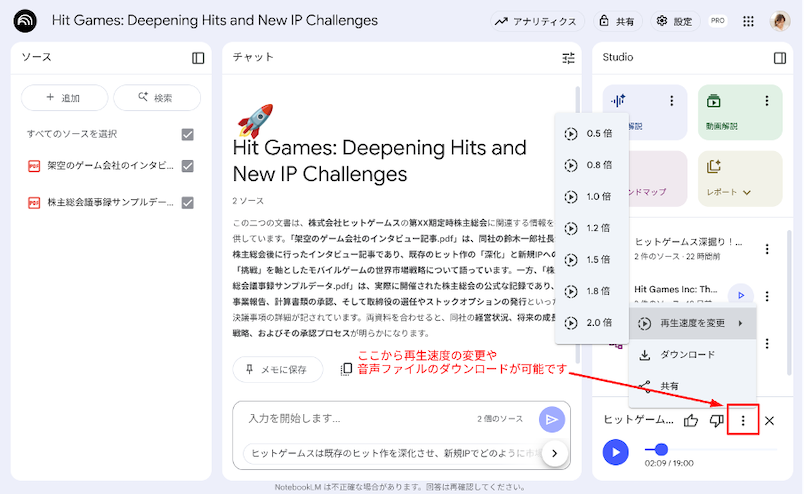
Task: Choose ダウンロード from the menu
Action: click(x=693, y=354)
